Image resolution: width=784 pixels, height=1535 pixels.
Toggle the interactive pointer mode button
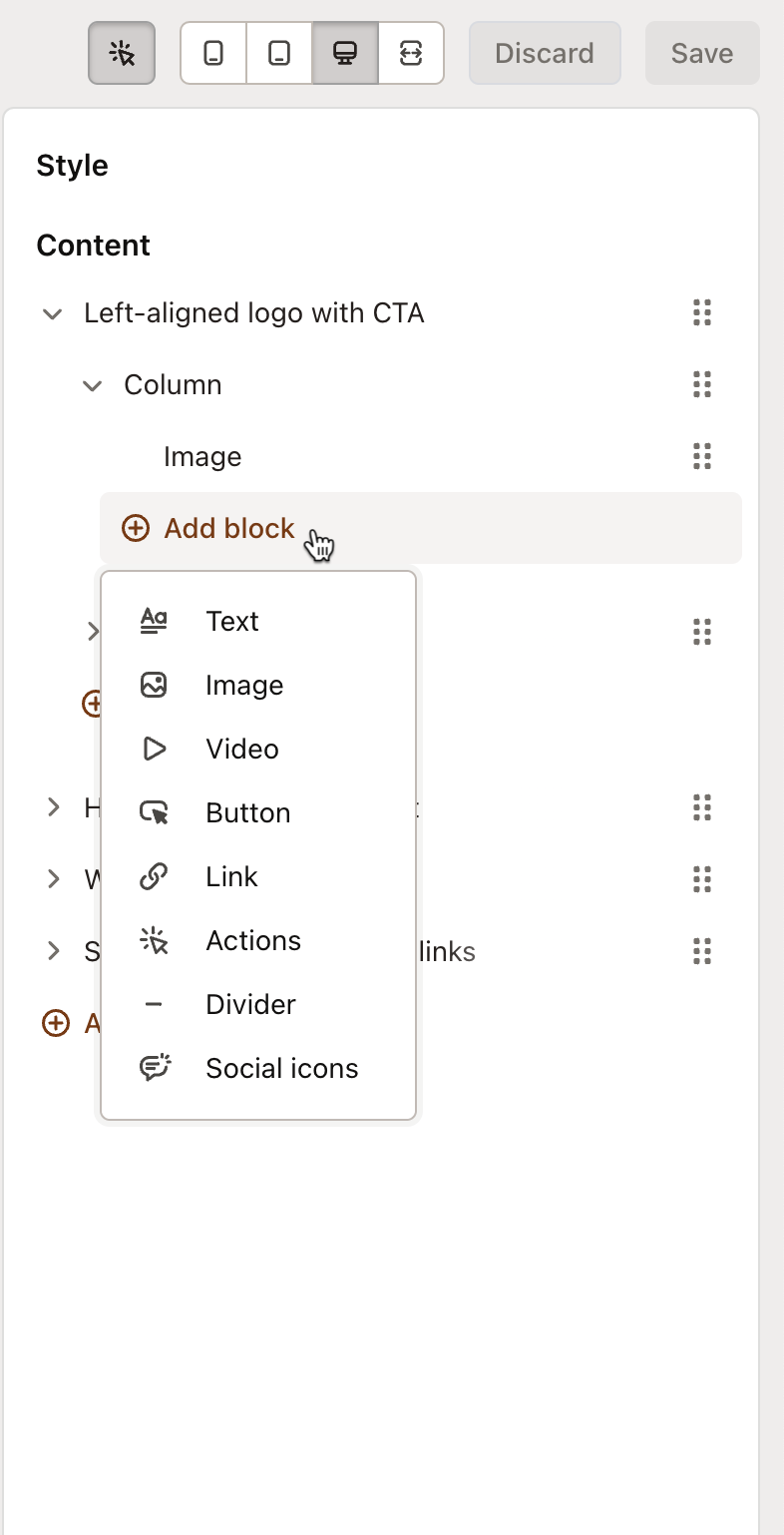[x=122, y=53]
